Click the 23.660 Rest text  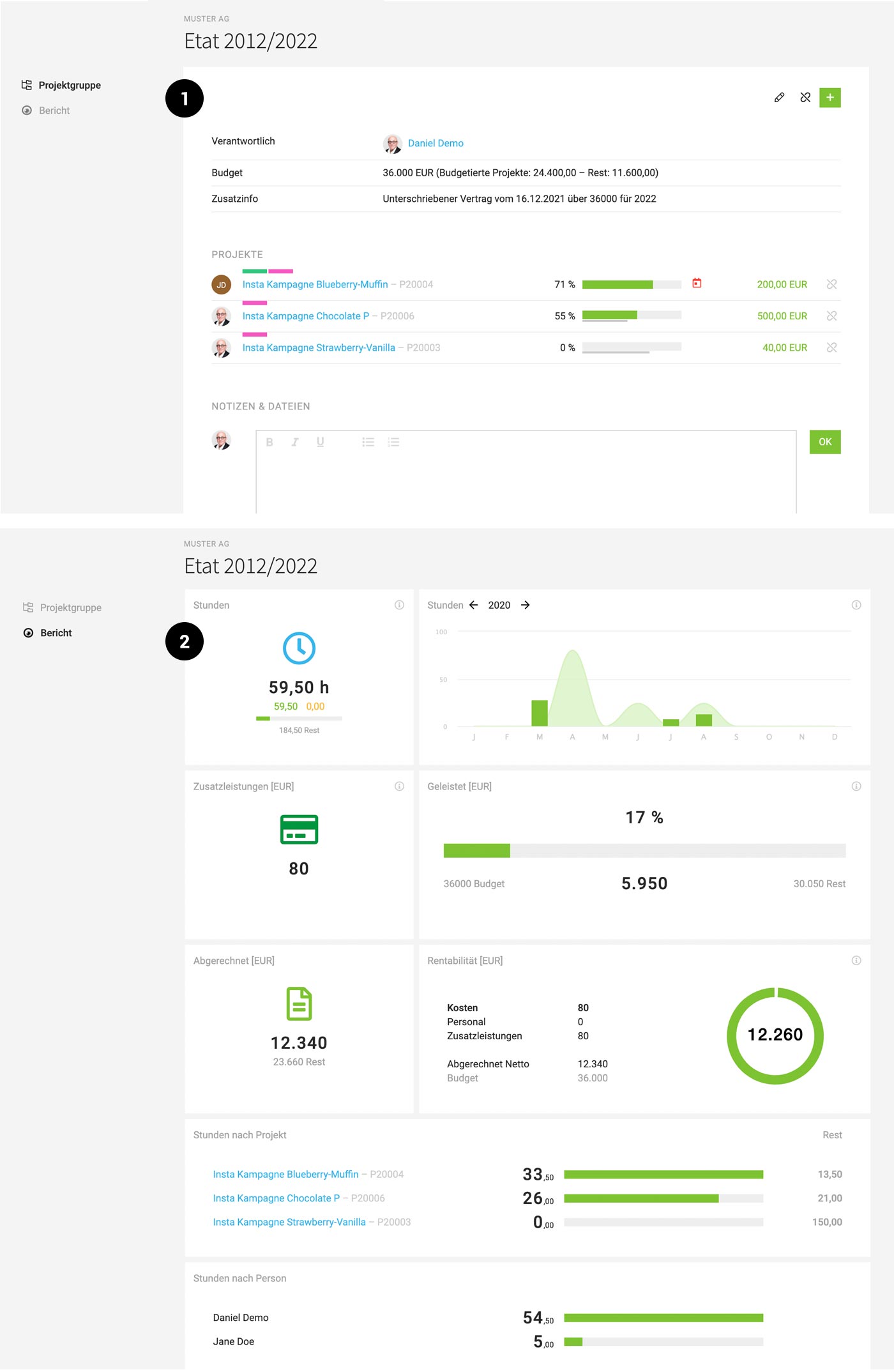[x=299, y=1062]
